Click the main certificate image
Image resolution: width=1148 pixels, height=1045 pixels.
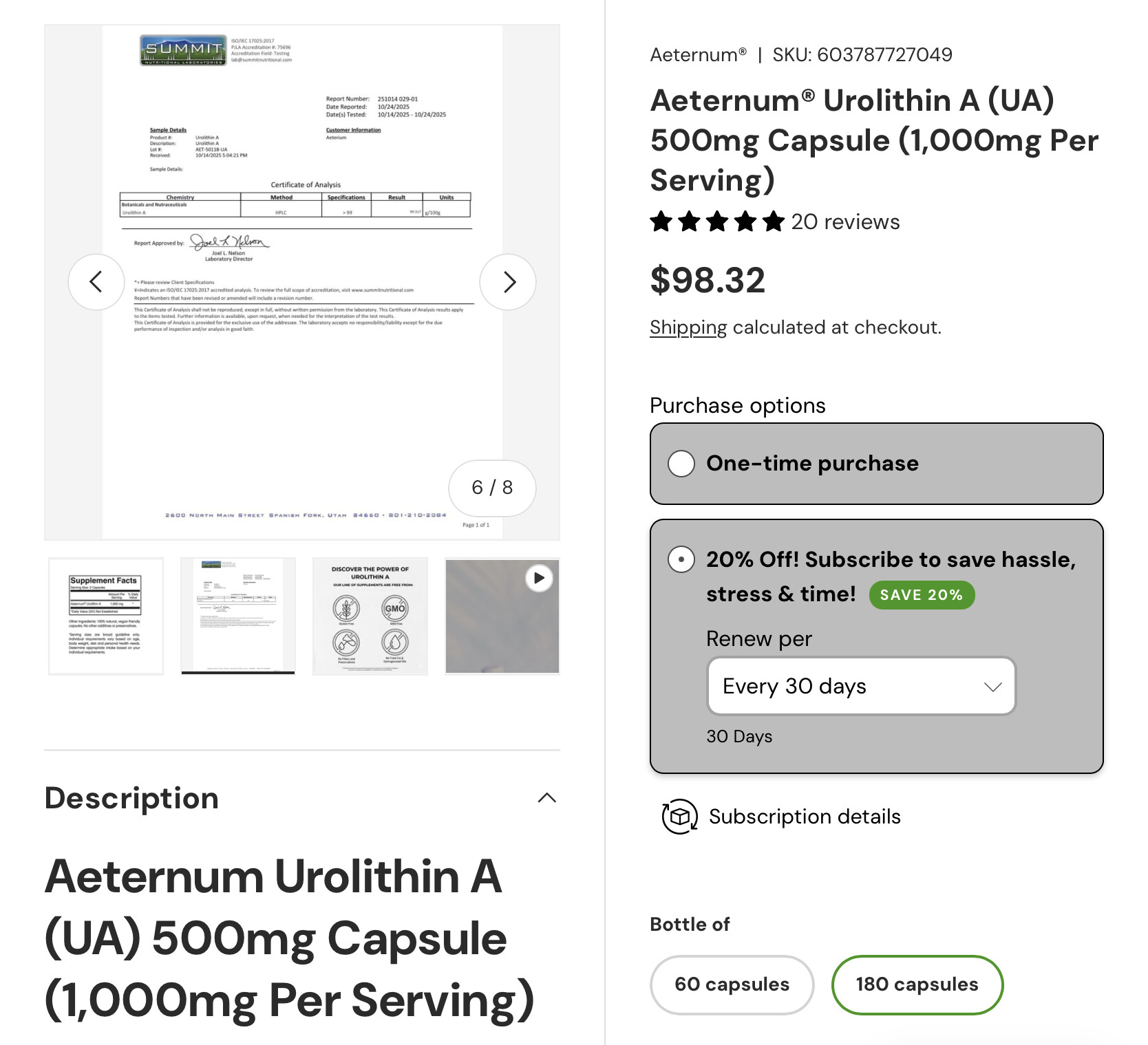tap(302, 282)
